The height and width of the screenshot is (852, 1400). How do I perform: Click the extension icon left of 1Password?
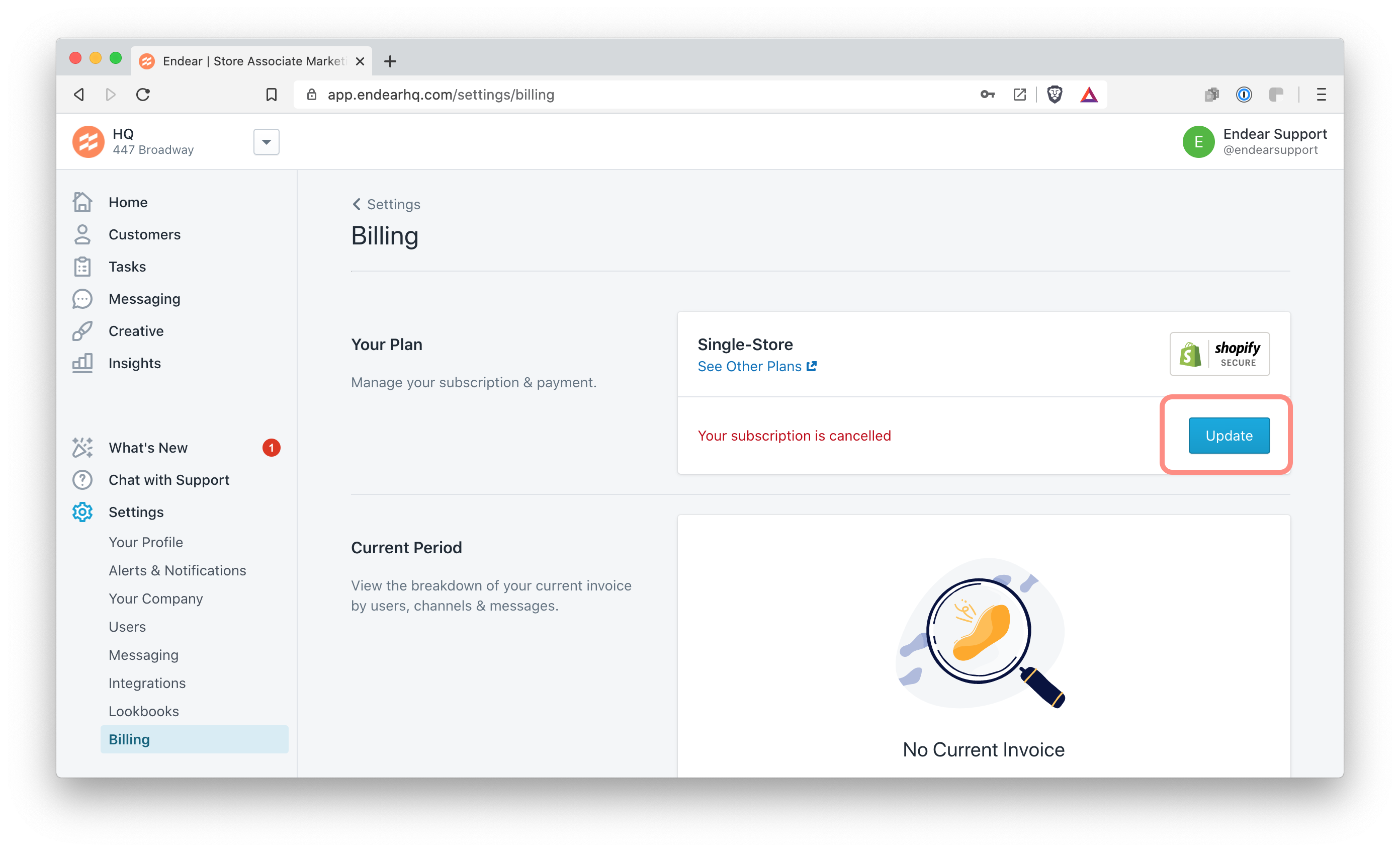click(1211, 95)
